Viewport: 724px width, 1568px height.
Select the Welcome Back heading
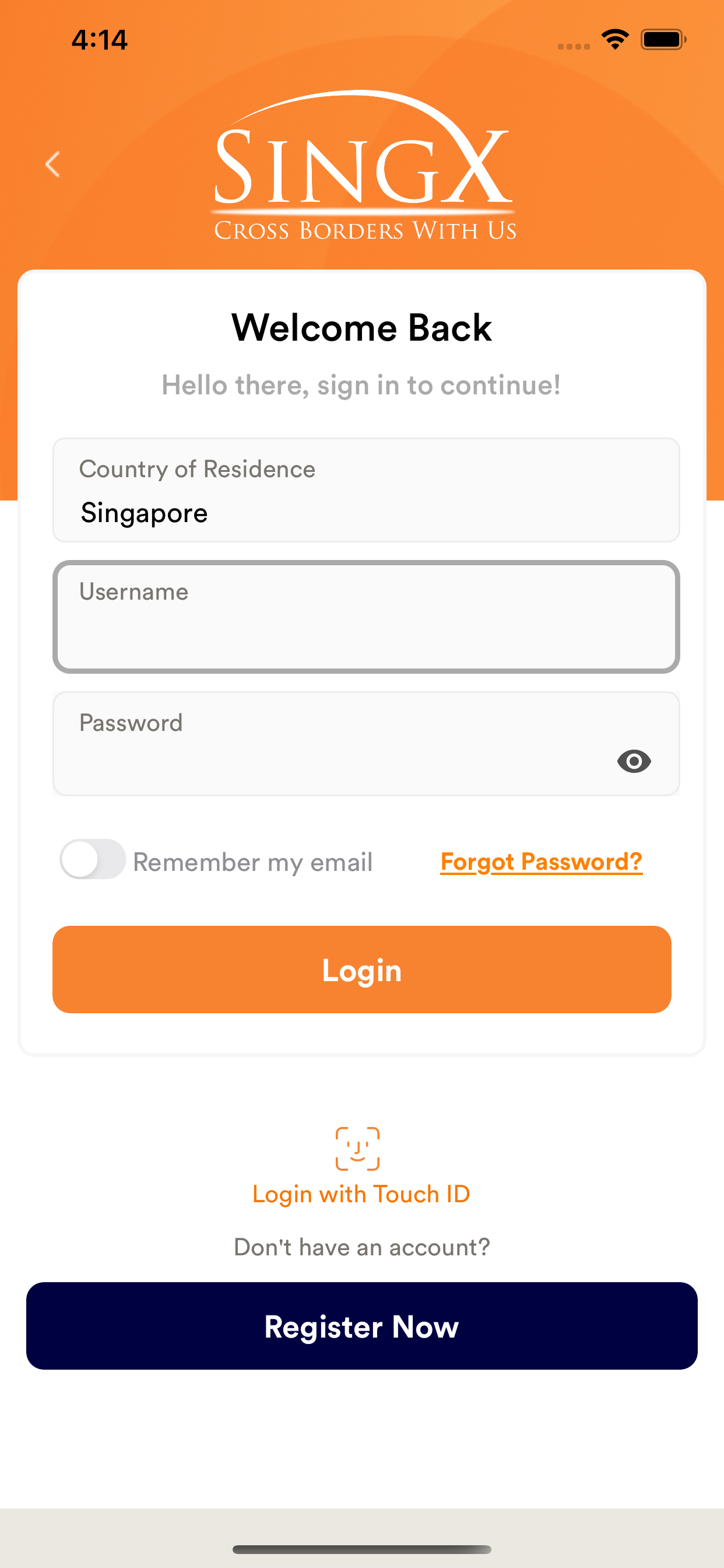[361, 327]
